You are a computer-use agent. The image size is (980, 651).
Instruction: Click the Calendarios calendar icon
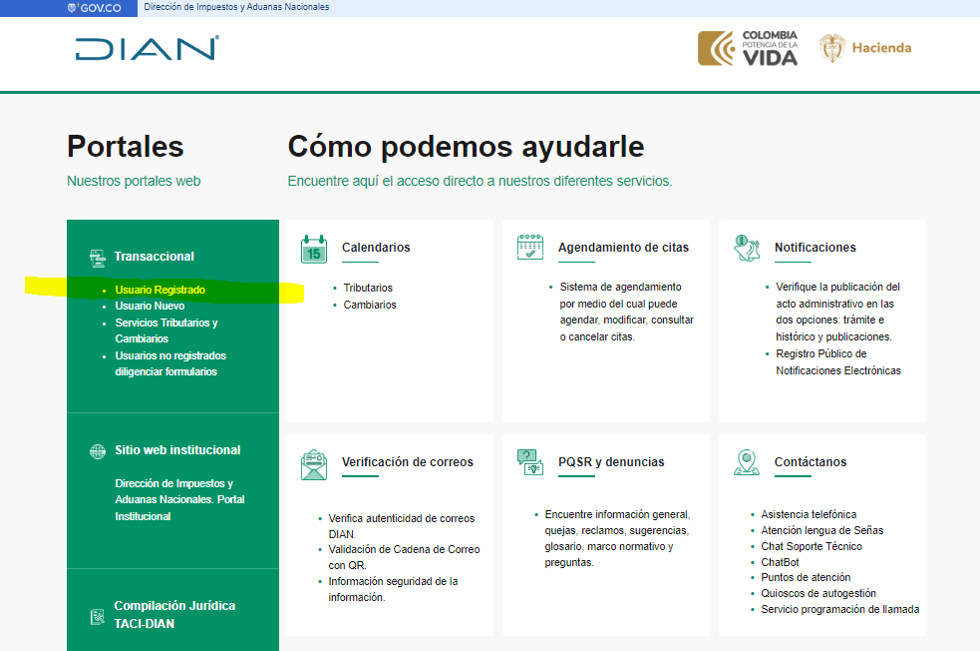pos(314,249)
